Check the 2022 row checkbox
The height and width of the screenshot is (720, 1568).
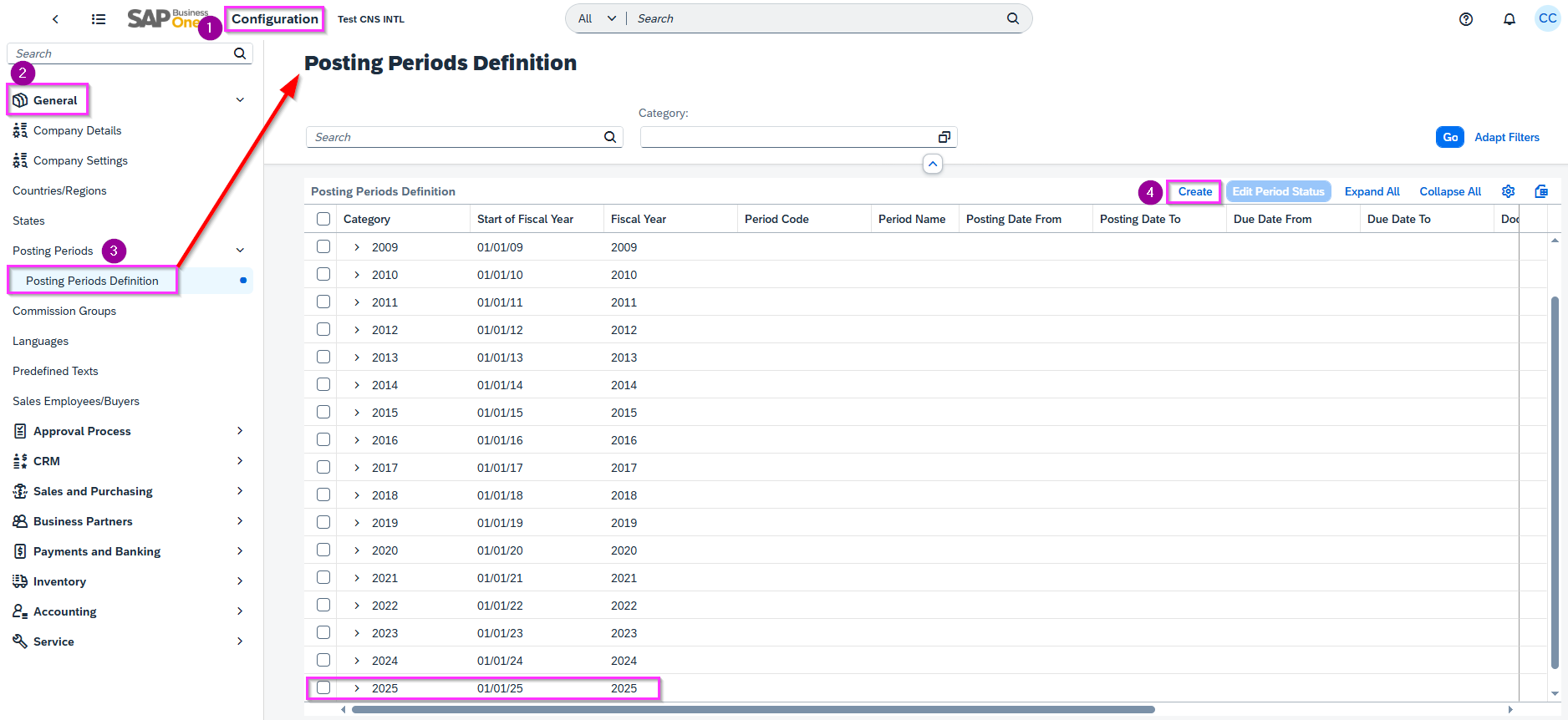(x=323, y=605)
